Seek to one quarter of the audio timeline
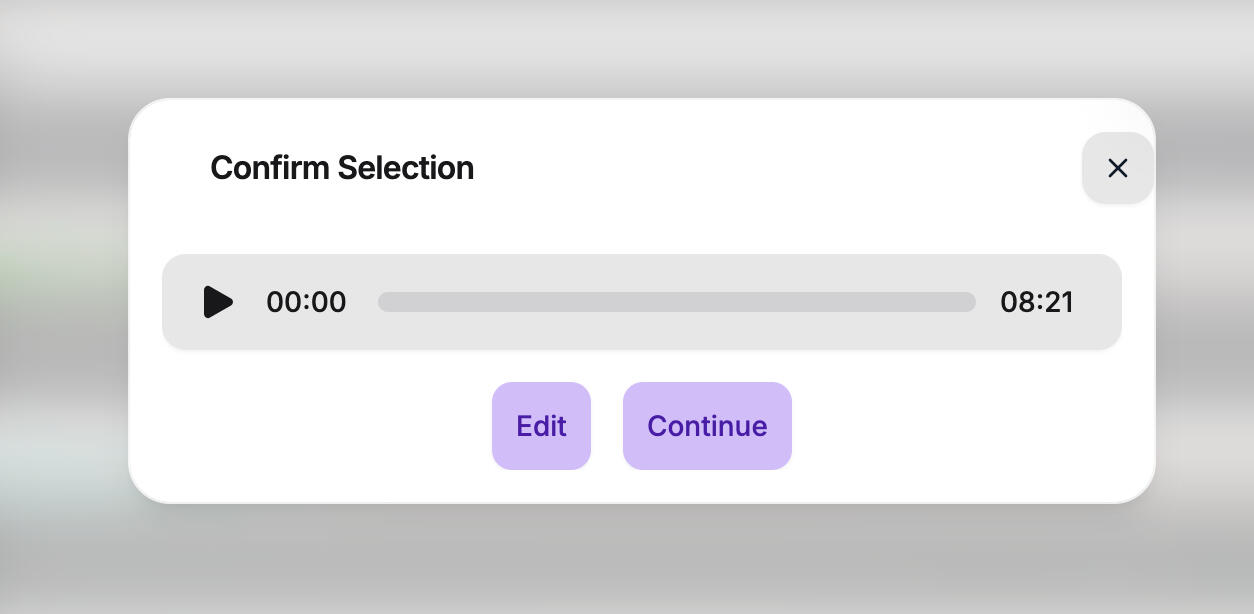This screenshot has width=1254, height=614. pyautogui.click(x=528, y=302)
